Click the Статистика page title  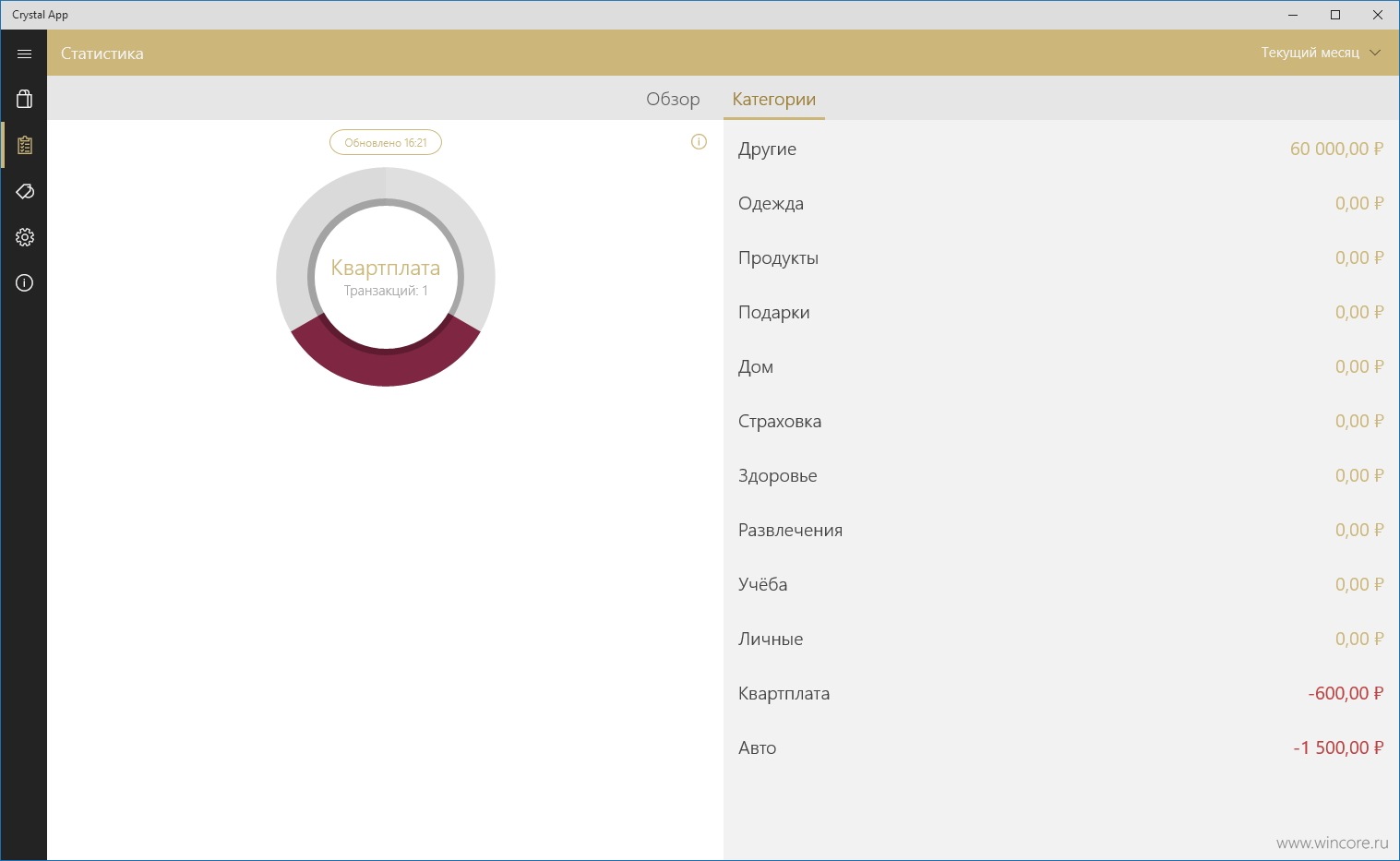[x=102, y=54]
